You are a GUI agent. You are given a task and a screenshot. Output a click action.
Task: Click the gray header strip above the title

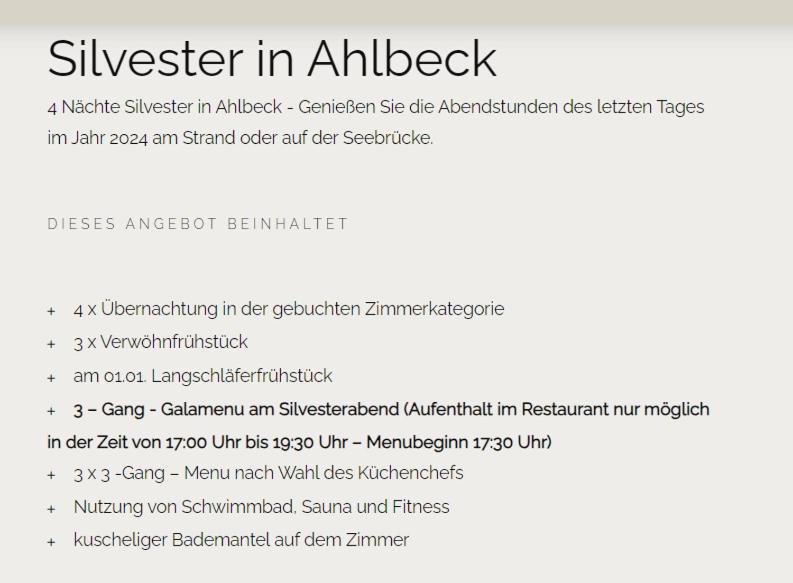click(396, 10)
